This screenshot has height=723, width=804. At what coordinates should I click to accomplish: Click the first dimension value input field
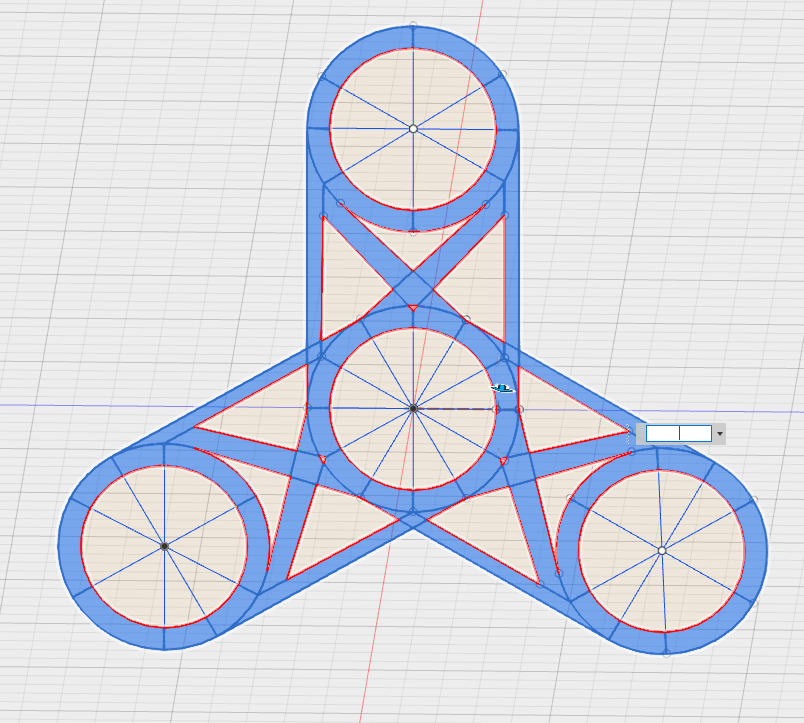[x=658, y=434]
